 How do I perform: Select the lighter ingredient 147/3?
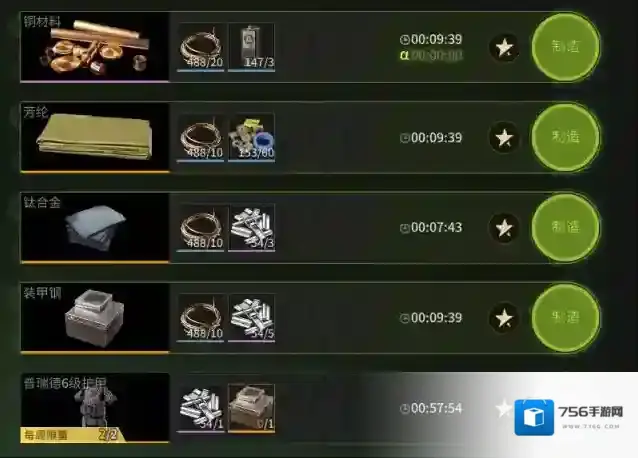(x=251, y=47)
